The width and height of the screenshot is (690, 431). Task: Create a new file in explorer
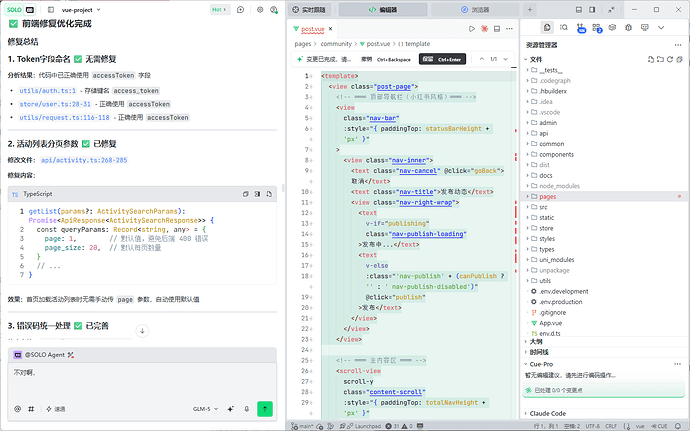point(651,59)
